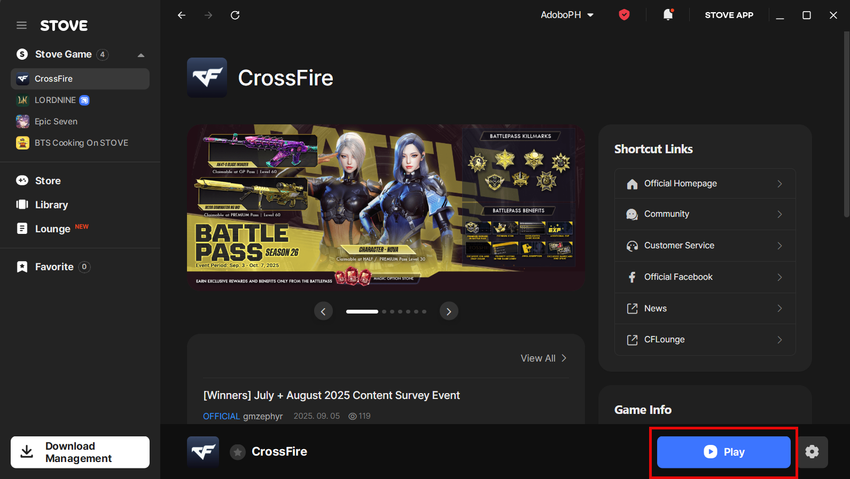Click the notification bell icon
The width and height of the screenshot is (850, 479).
point(668,15)
